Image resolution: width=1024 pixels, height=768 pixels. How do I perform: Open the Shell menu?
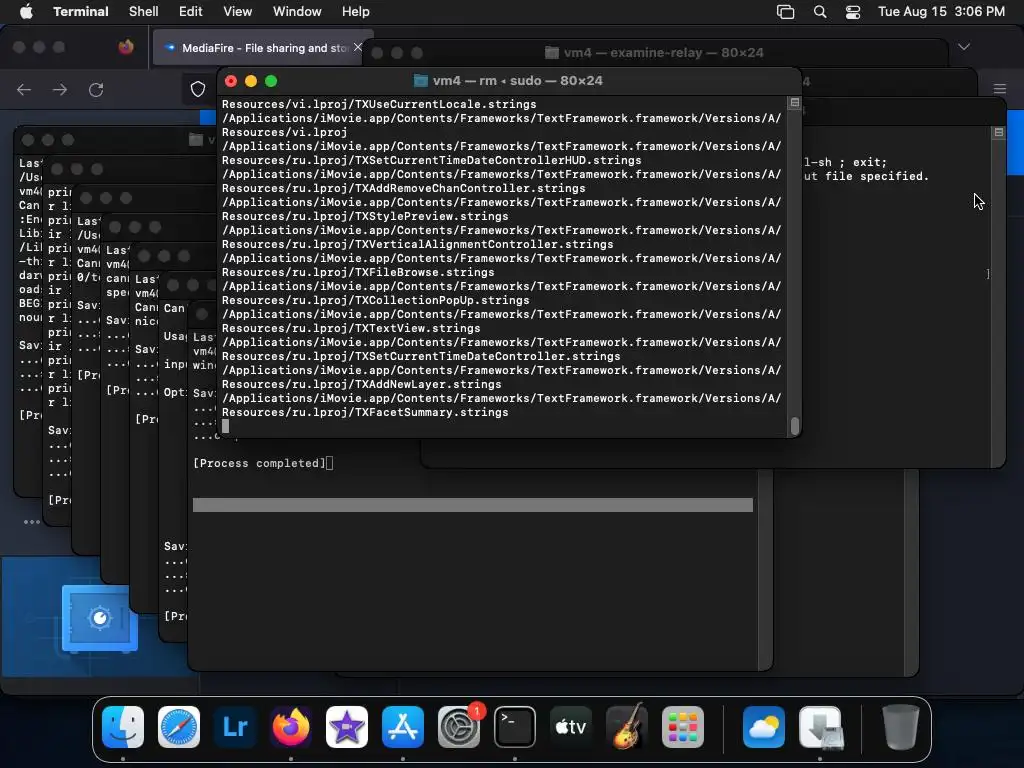click(143, 12)
